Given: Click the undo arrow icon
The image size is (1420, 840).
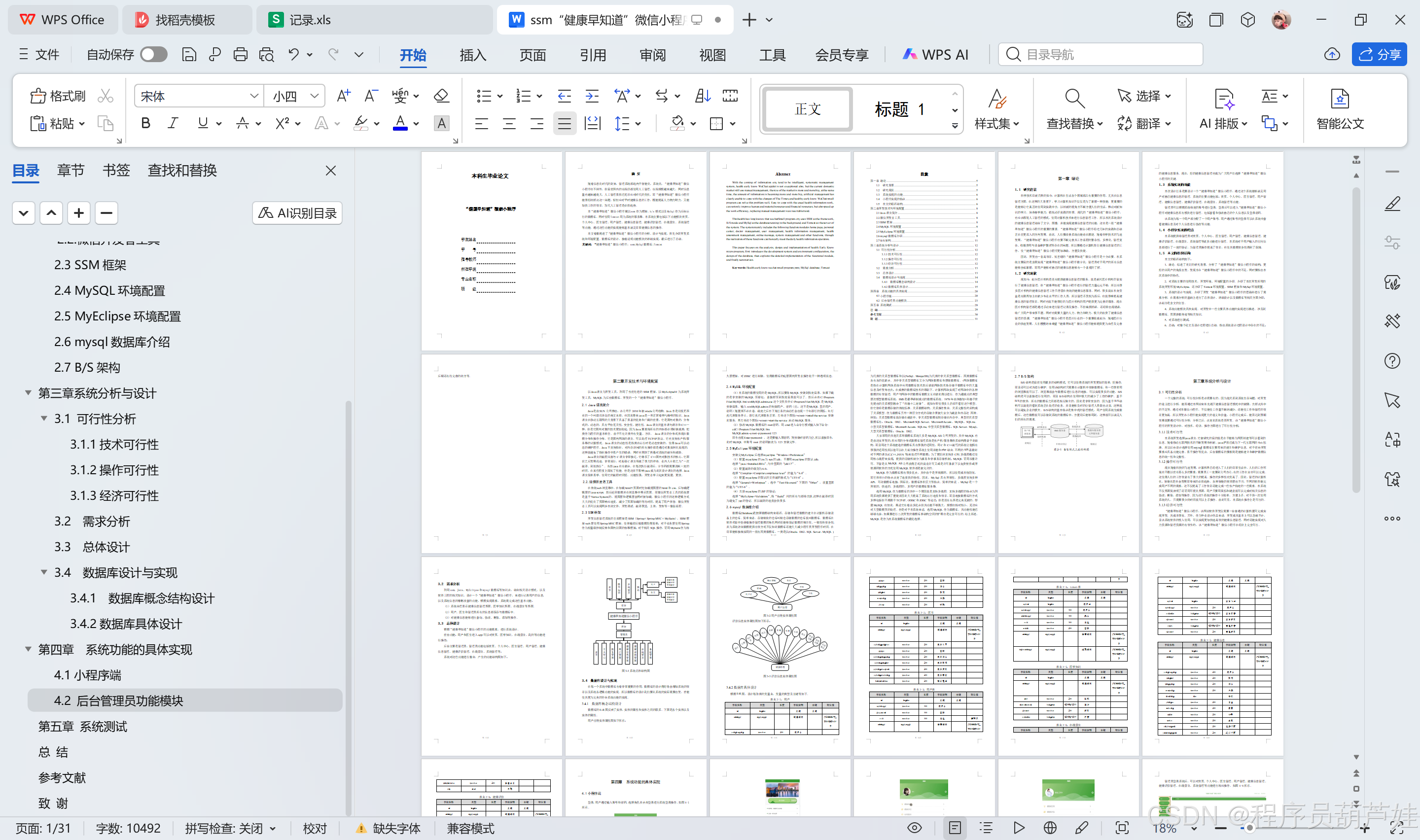Looking at the screenshot, I should pos(293,54).
